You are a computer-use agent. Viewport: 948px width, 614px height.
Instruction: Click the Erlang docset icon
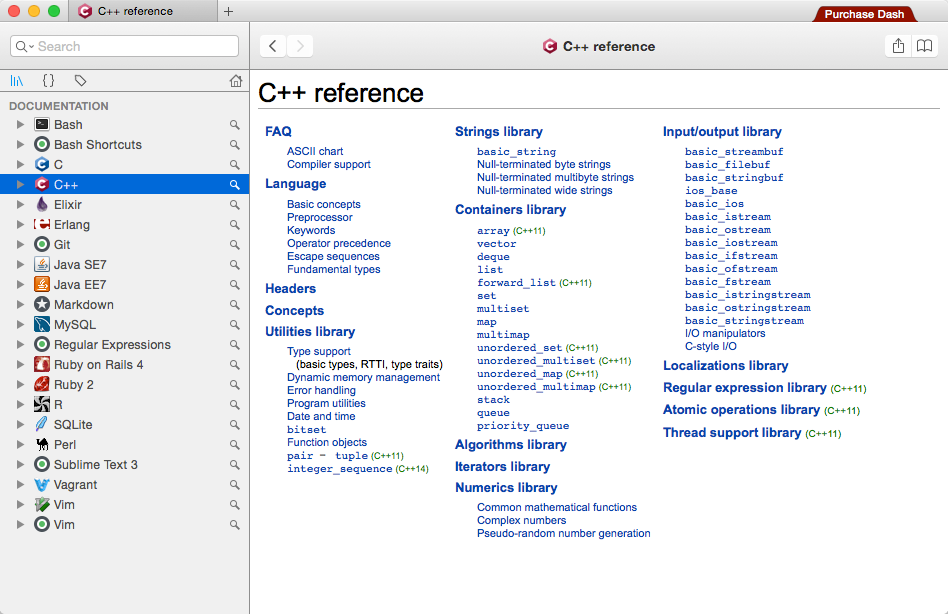pyautogui.click(x=42, y=224)
